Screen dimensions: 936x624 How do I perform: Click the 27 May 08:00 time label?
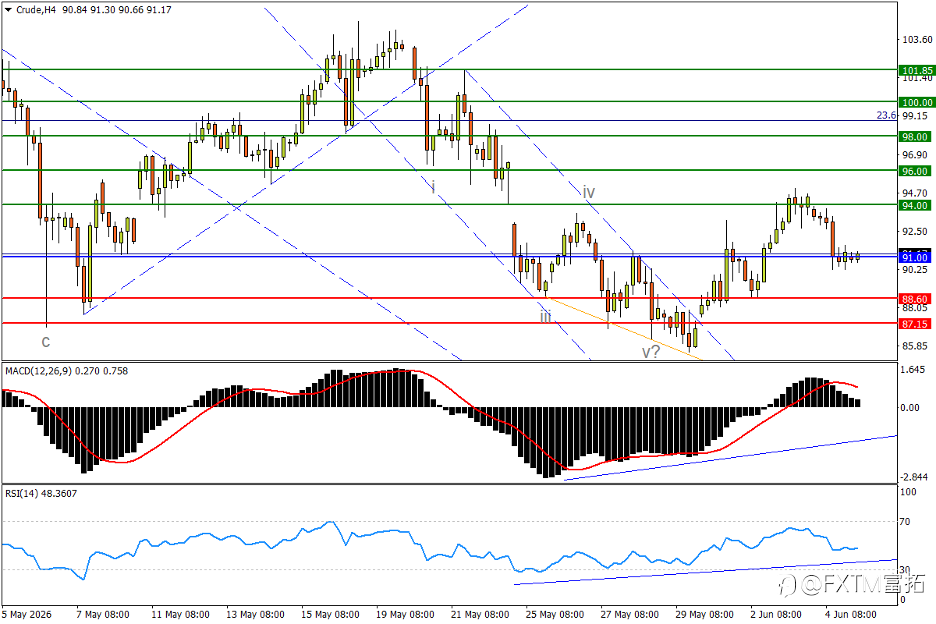pyautogui.click(x=630, y=614)
